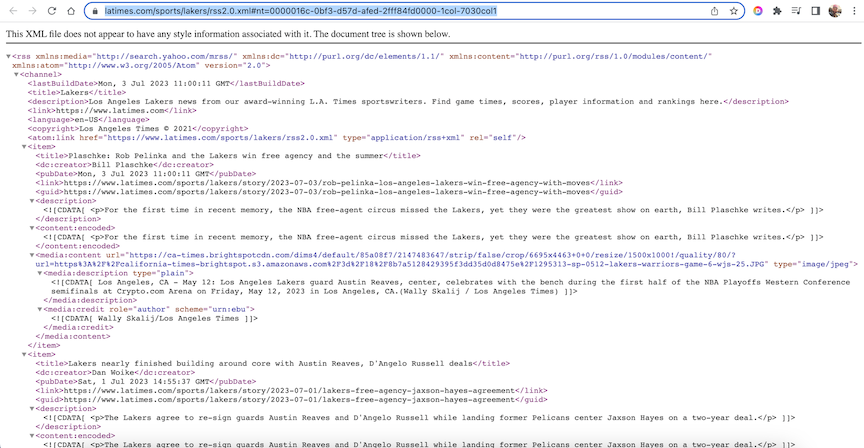Collapse the second item element
This screenshot has height=448, width=864.
24,354
